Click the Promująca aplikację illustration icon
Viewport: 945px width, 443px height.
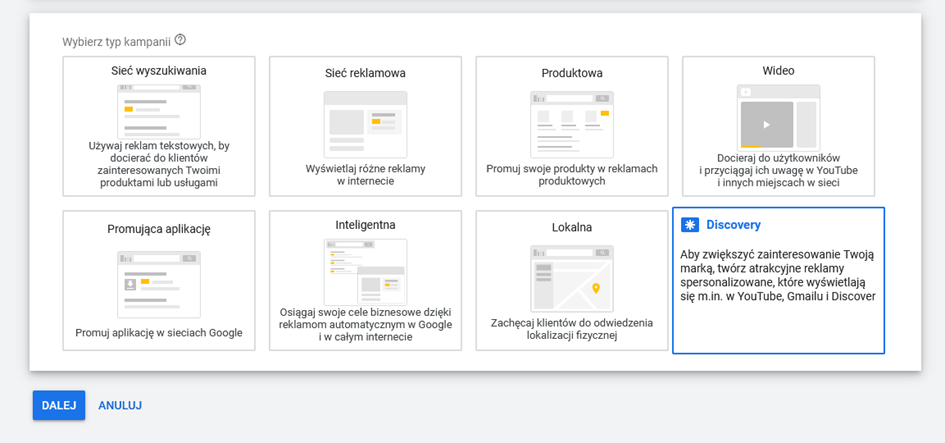point(158,284)
